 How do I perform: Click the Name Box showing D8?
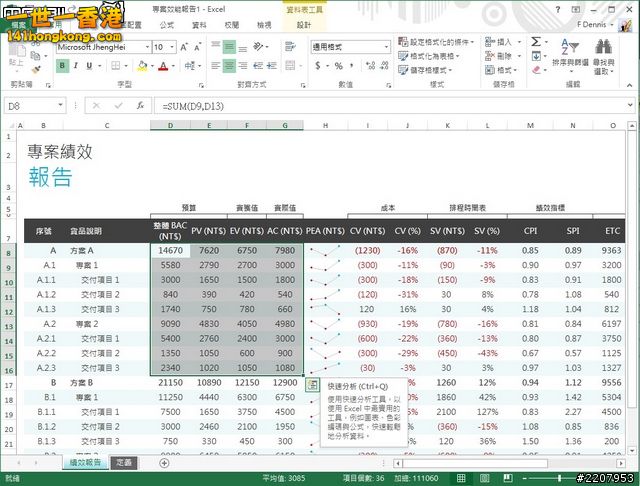(30, 105)
